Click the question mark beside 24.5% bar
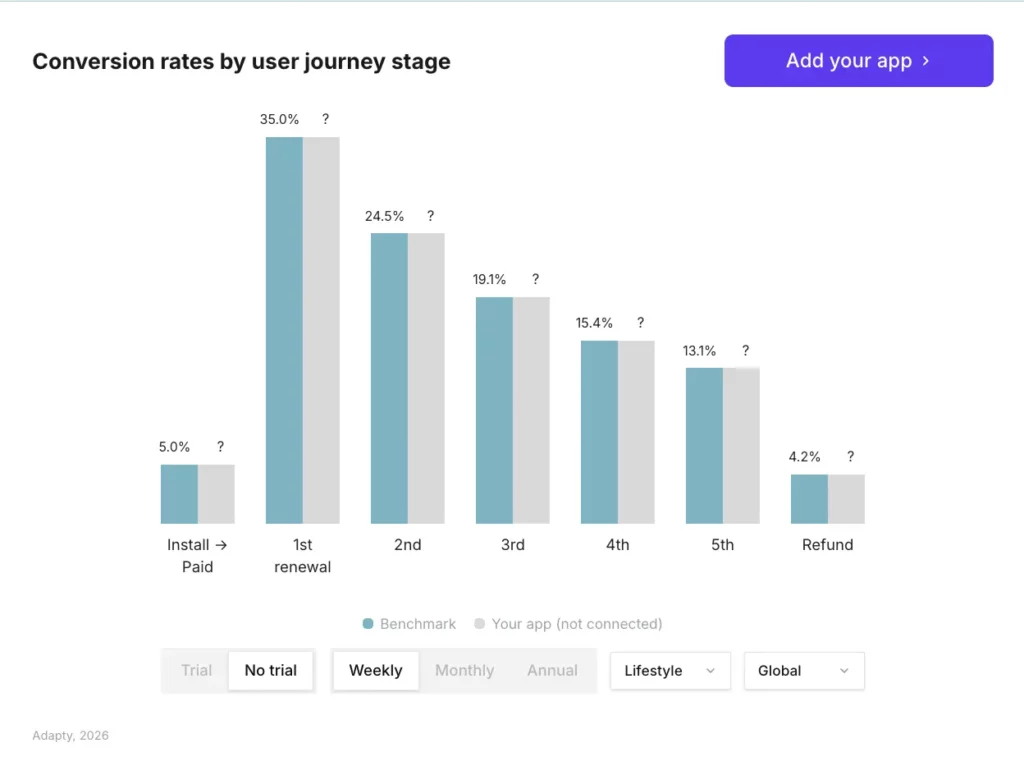Viewport: 1024px width, 775px height. coord(430,216)
